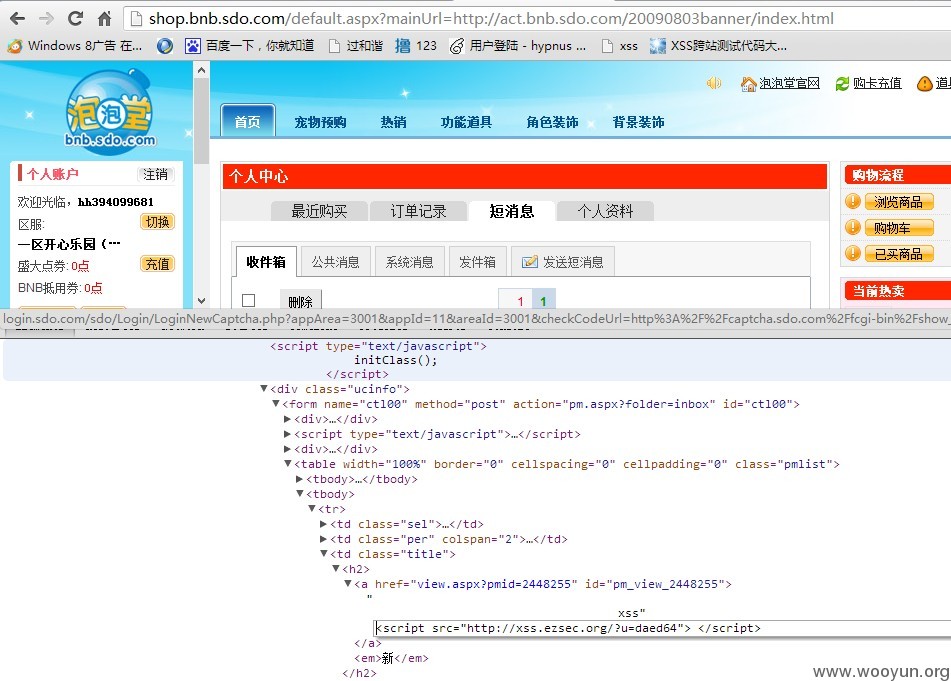
Task: Switch to 收件箱 inbox tab
Action: (266, 262)
